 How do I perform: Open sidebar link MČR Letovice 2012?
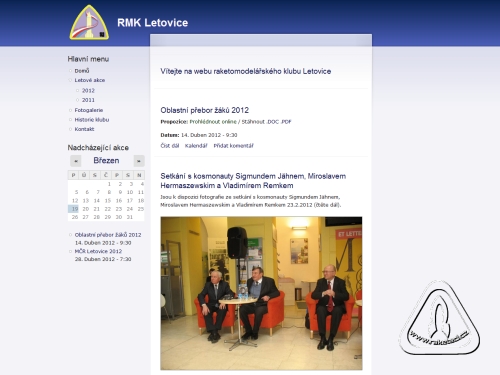pyautogui.click(x=98, y=251)
